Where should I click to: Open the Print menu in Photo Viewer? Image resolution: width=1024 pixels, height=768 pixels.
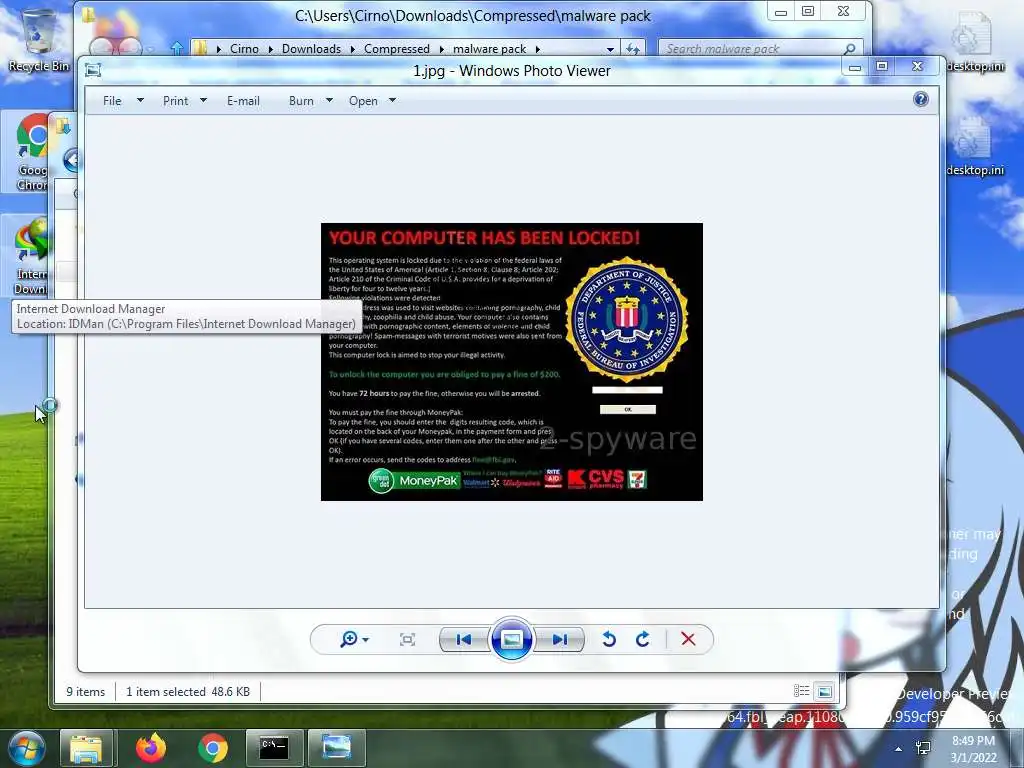tap(175, 101)
